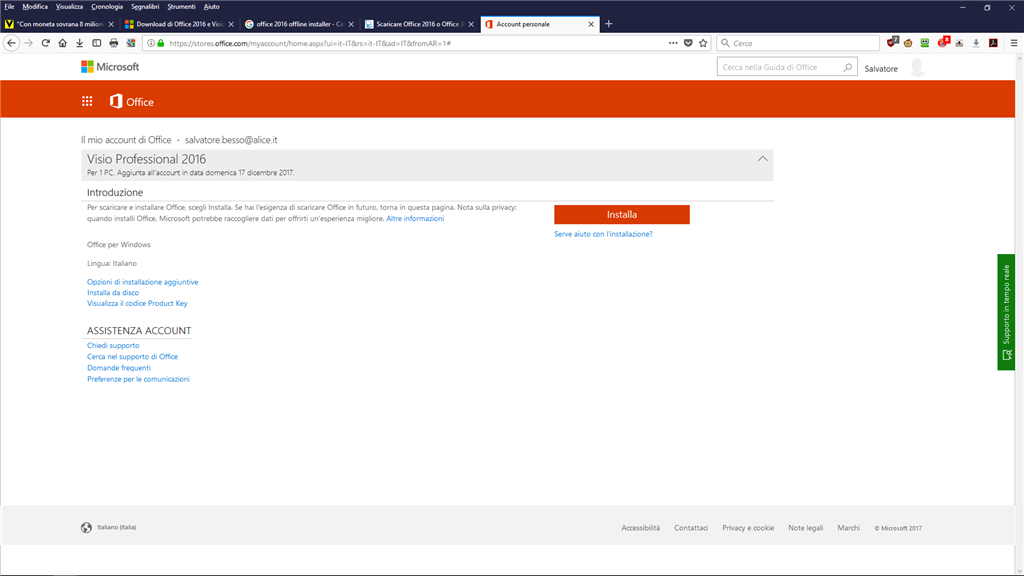Bookmark this page with star icon
Viewport: 1024px width, 576px height.
click(x=703, y=43)
